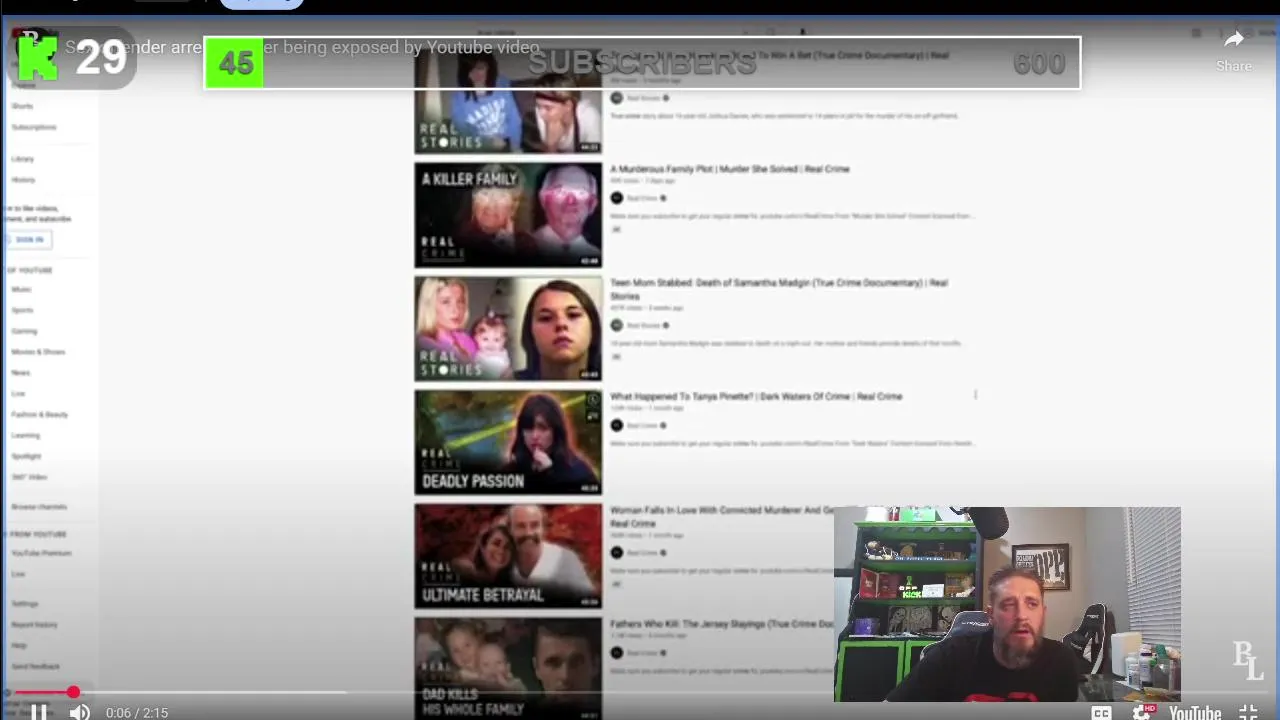Viewport: 1280px width, 720px height.
Task: Open Gaming in the sidebar list
Action: [x=24, y=331]
